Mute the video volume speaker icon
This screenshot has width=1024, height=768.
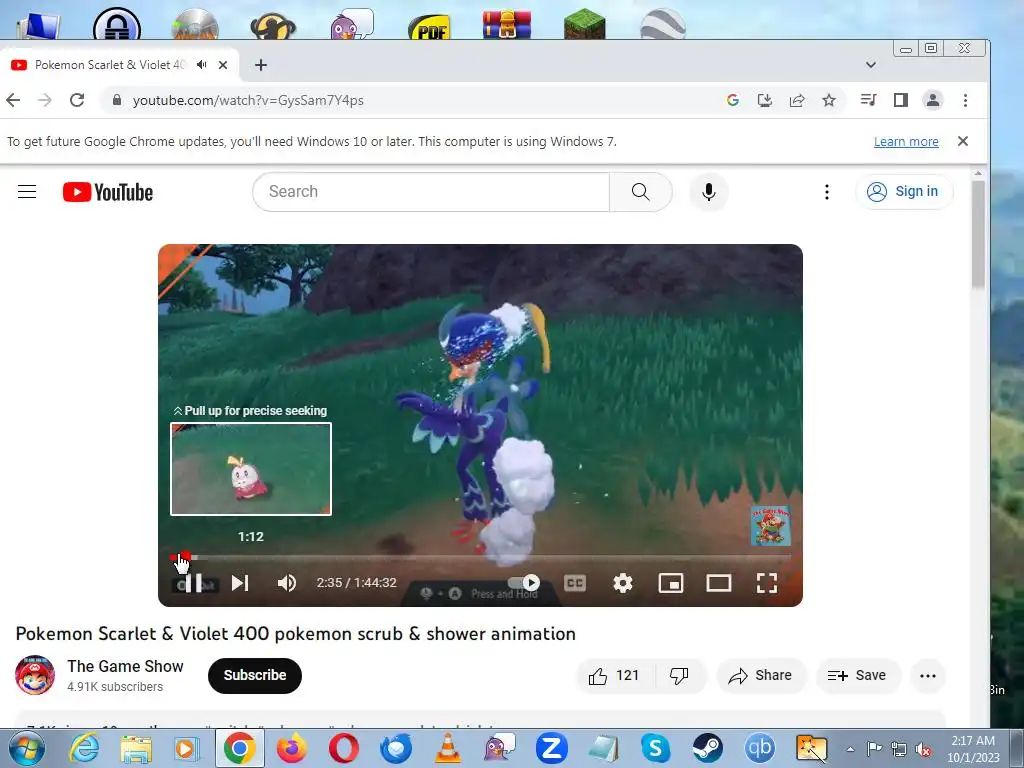click(287, 583)
